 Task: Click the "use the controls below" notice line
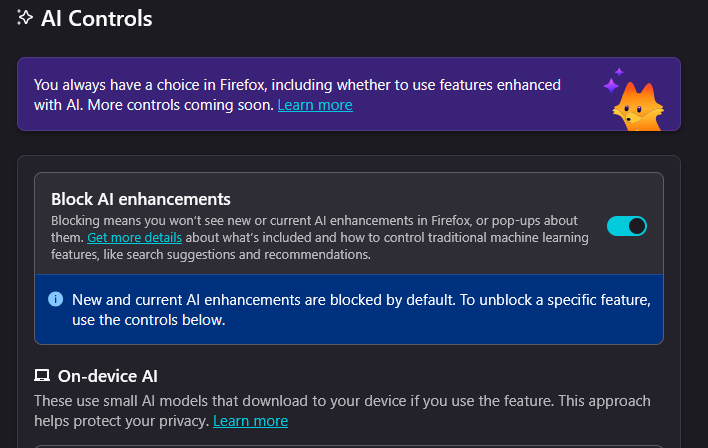pyautogui.click(x=149, y=320)
